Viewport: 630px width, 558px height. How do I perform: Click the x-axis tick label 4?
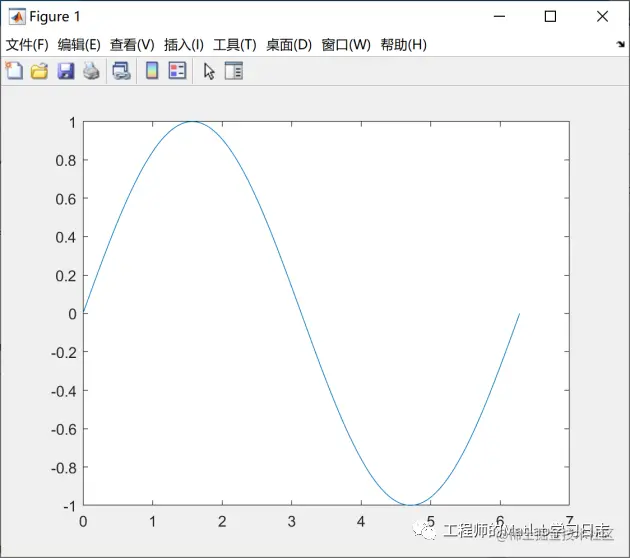point(361,522)
